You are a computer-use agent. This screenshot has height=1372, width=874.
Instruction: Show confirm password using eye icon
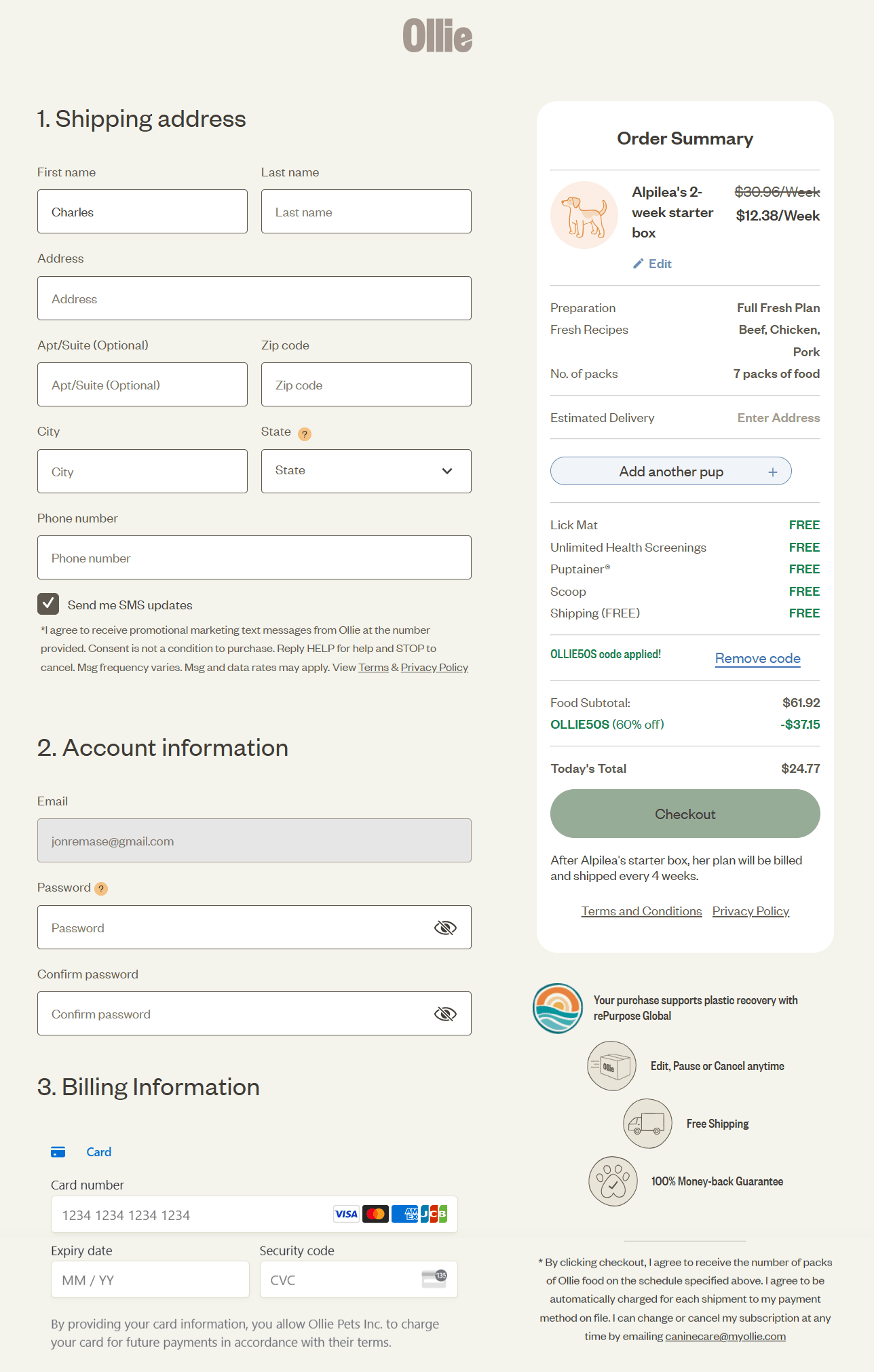[x=445, y=1014]
